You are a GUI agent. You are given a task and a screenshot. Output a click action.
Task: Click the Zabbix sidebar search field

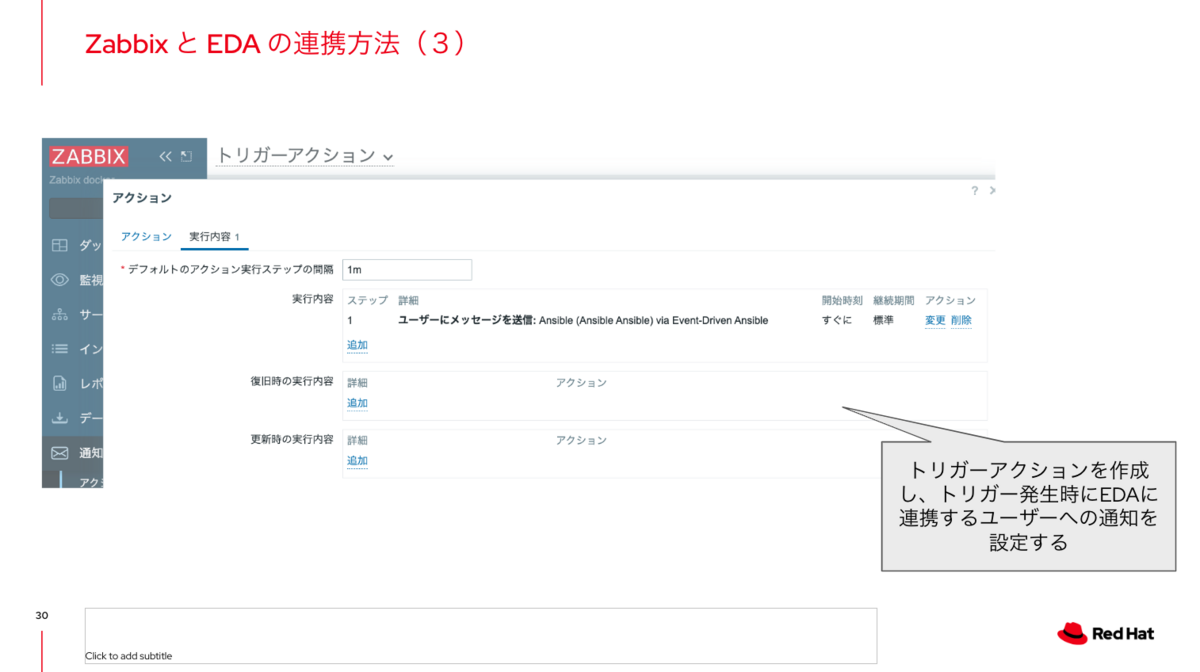pos(76,209)
